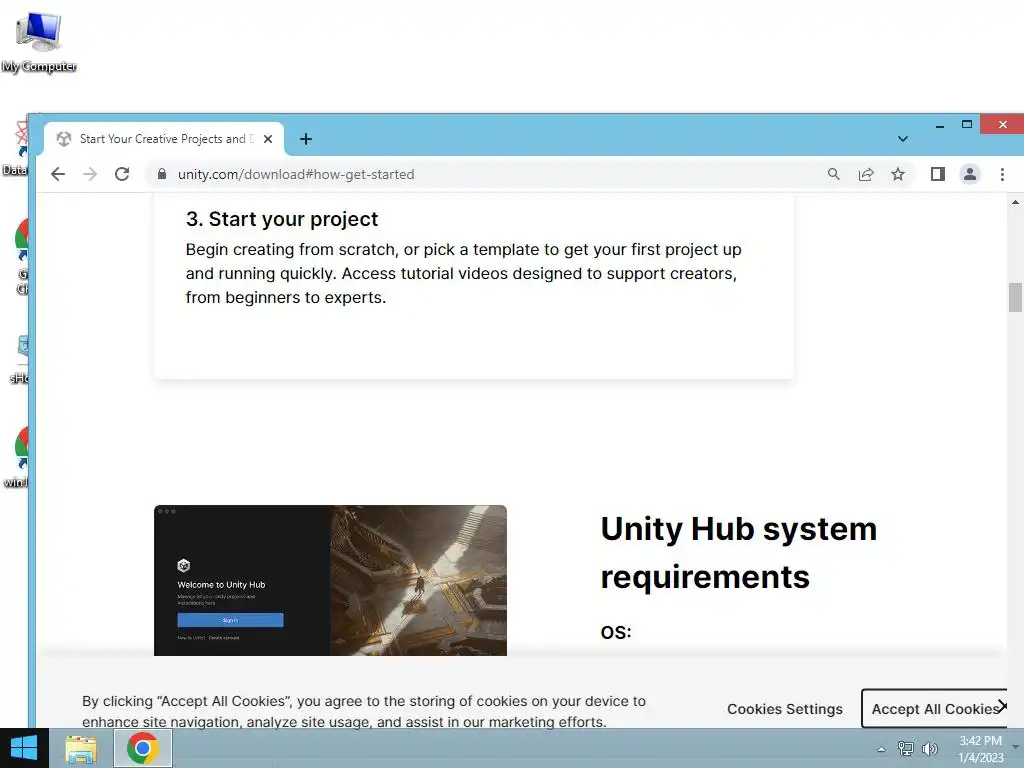Open File Explorer from the taskbar
This screenshot has height=768, width=1024.
(x=81, y=748)
